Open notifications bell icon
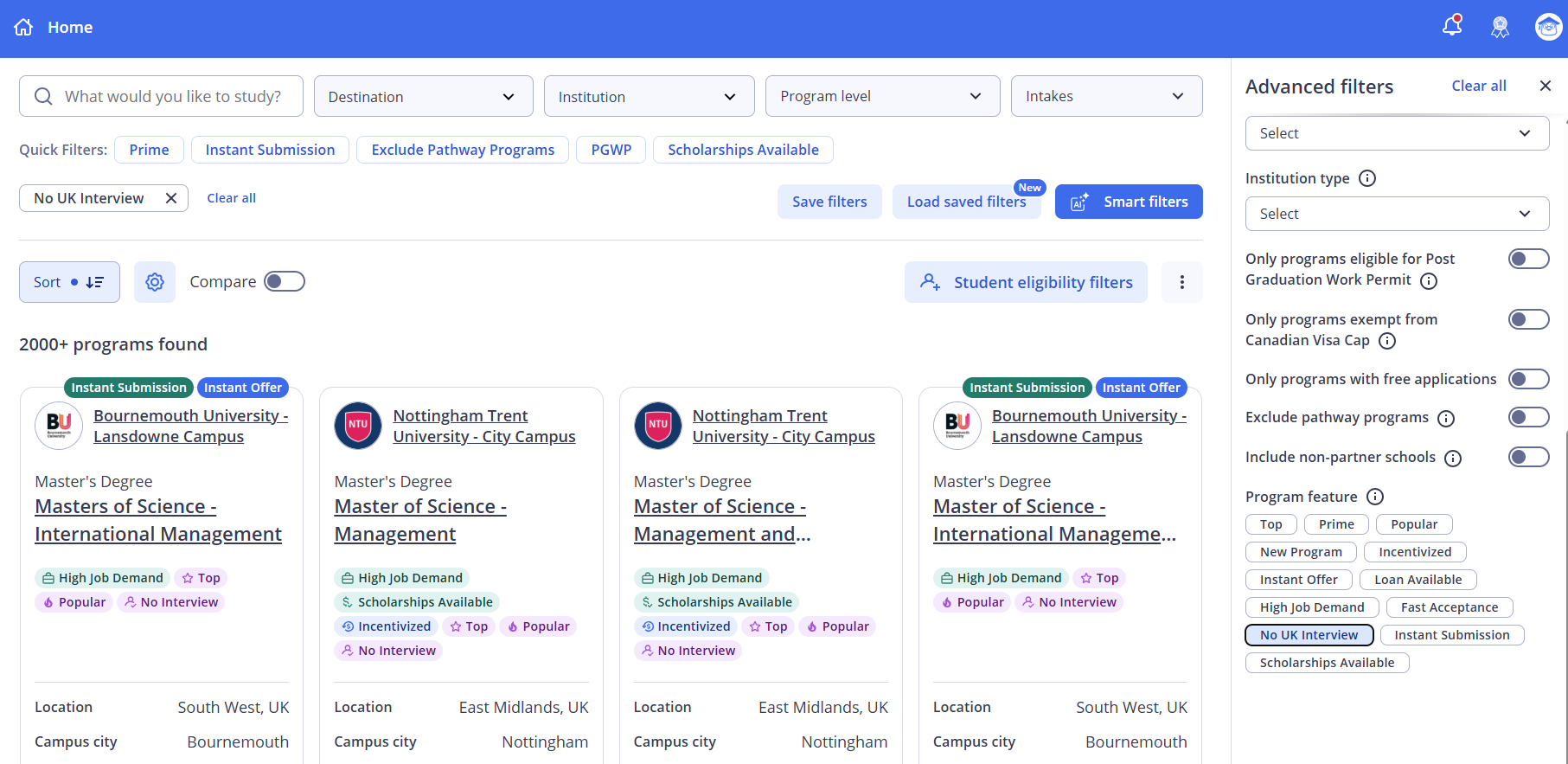Screen dimensions: 1568x764 (1452, 26)
